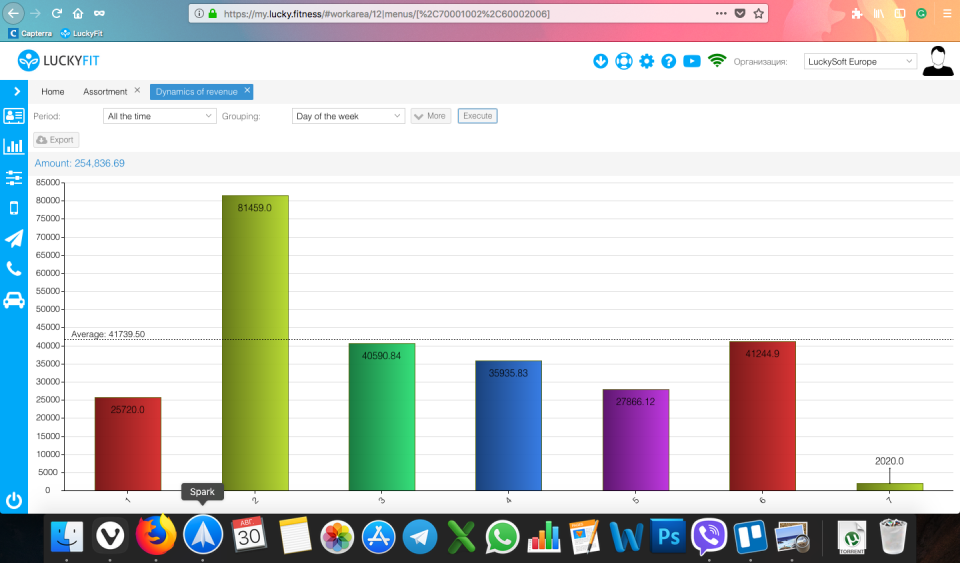960x563 pixels.
Task: Click the red bar labeled 41244.9
Action: [762, 416]
